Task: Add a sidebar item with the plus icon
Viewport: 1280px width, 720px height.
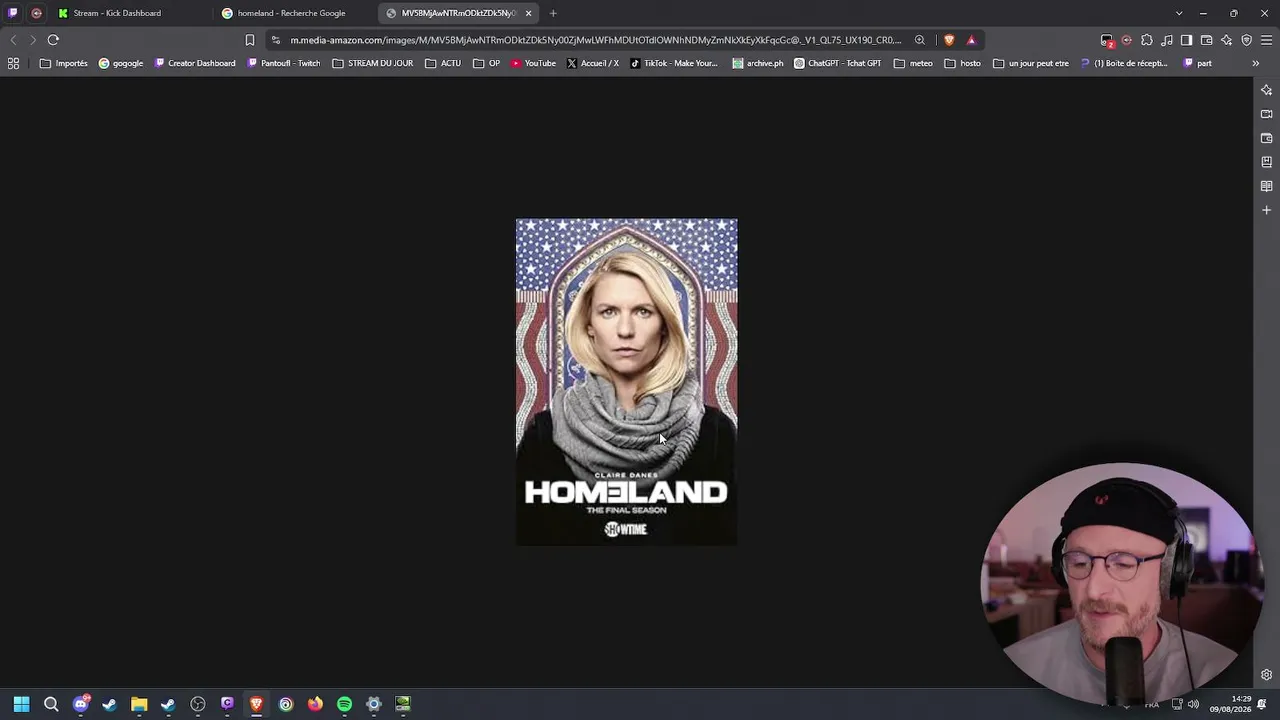Action: coord(1266,210)
